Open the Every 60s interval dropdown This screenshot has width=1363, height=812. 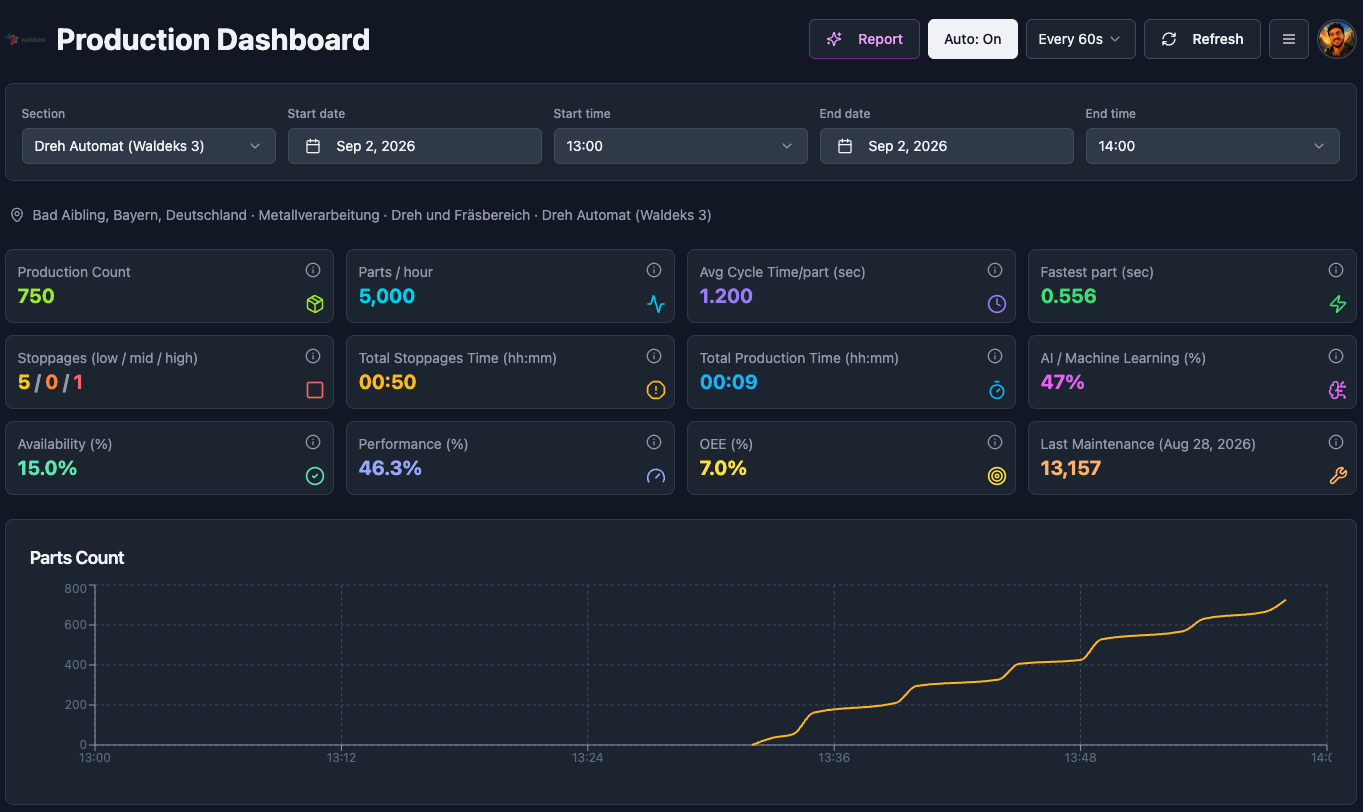click(x=1081, y=39)
